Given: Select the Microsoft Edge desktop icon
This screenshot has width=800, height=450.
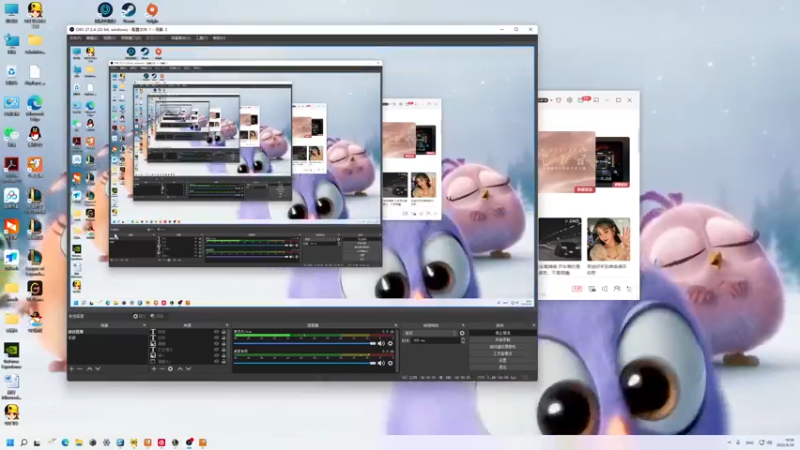Looking at the screenshot, I should (34, 107).
